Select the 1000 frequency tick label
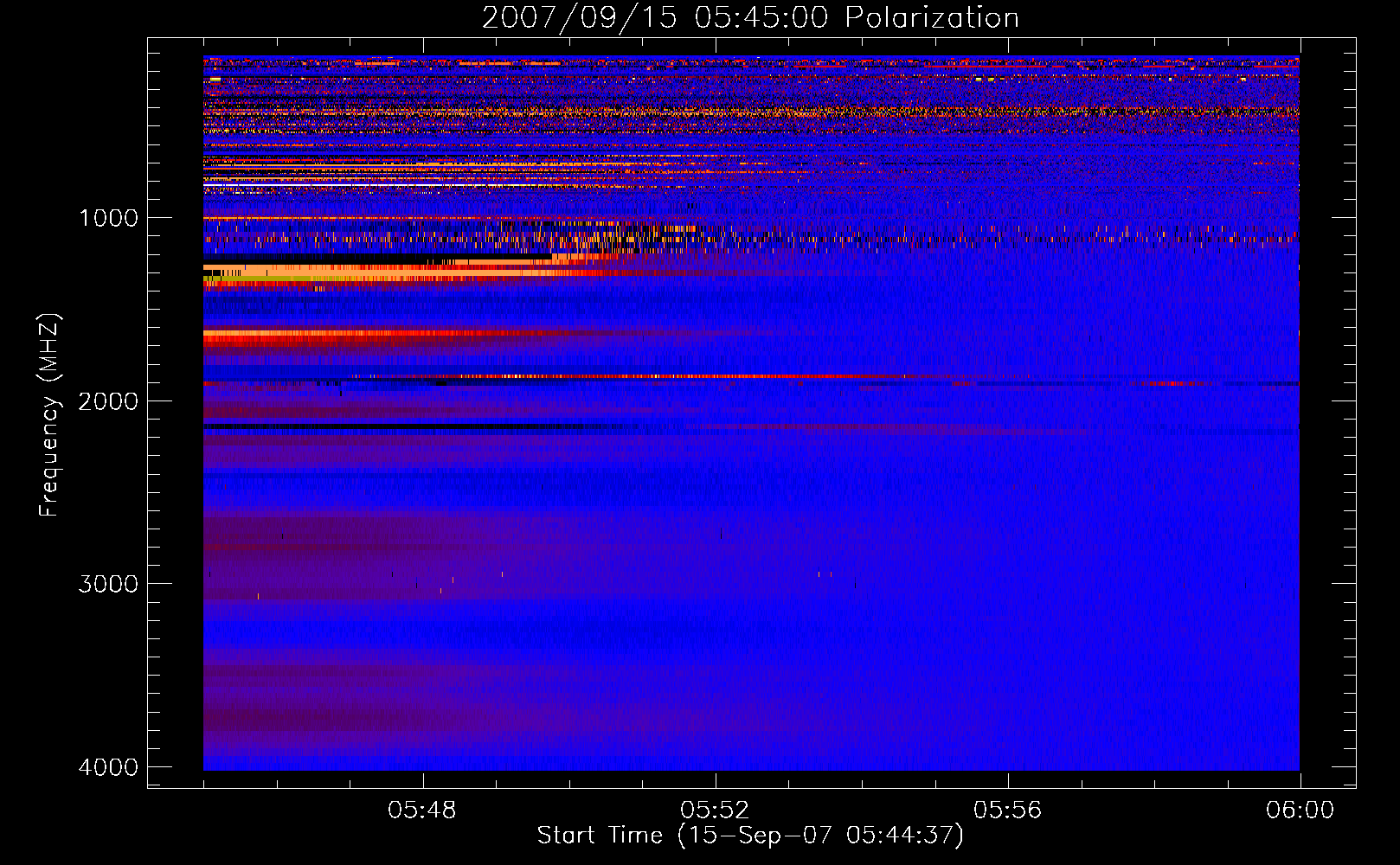Screen dimensions: 1400x865 pos(108,217)
